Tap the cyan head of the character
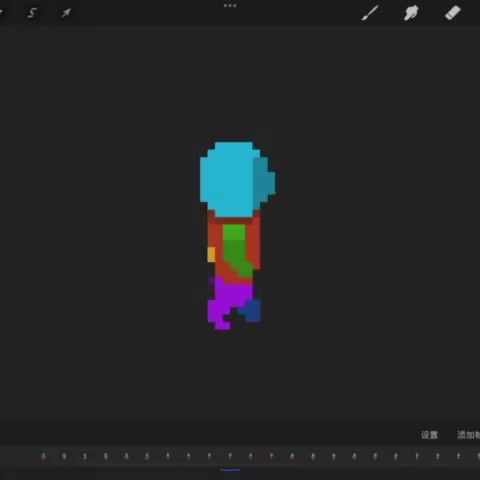The height and width of the screenshot is (480, 480). (x=230, y=178)
